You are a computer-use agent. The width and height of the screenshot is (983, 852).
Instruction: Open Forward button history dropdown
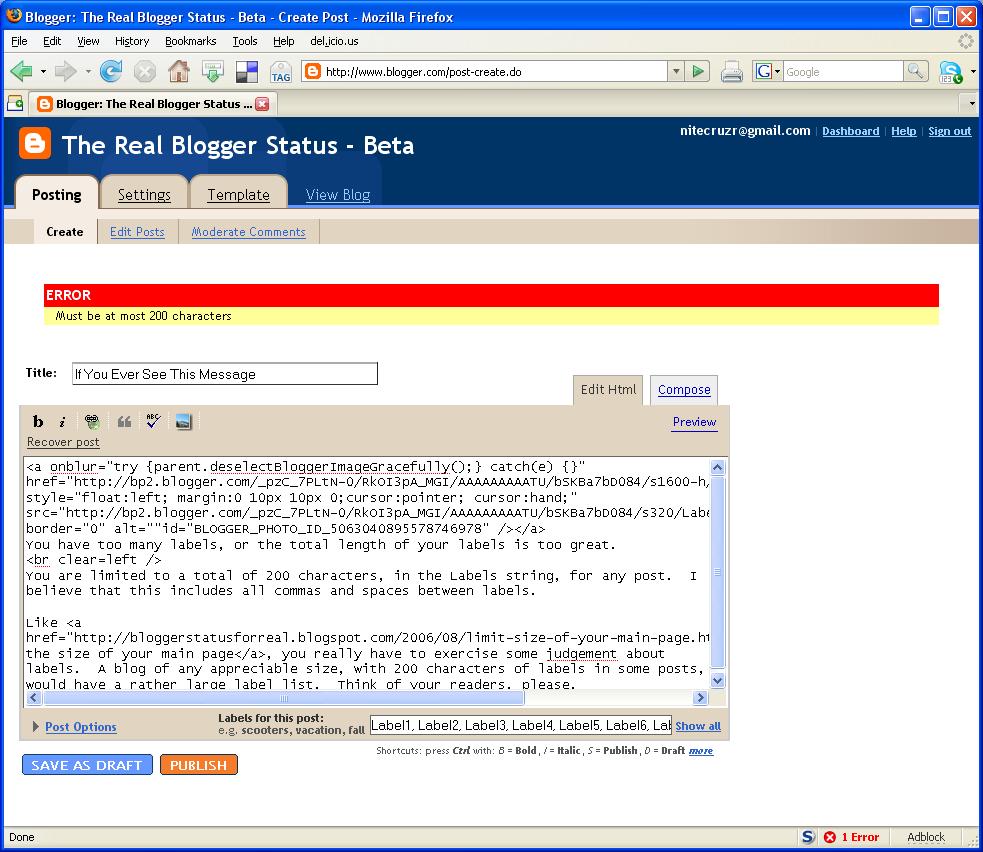coord(88,71)
